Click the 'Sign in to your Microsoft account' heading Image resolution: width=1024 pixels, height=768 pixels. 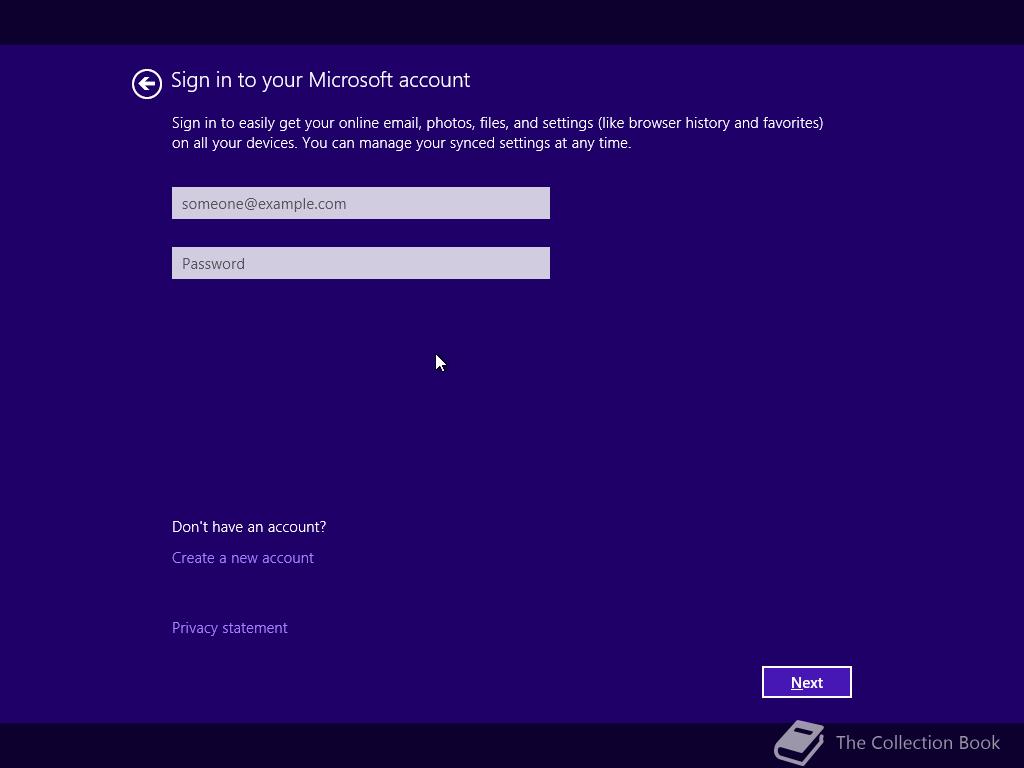[320, 80]
